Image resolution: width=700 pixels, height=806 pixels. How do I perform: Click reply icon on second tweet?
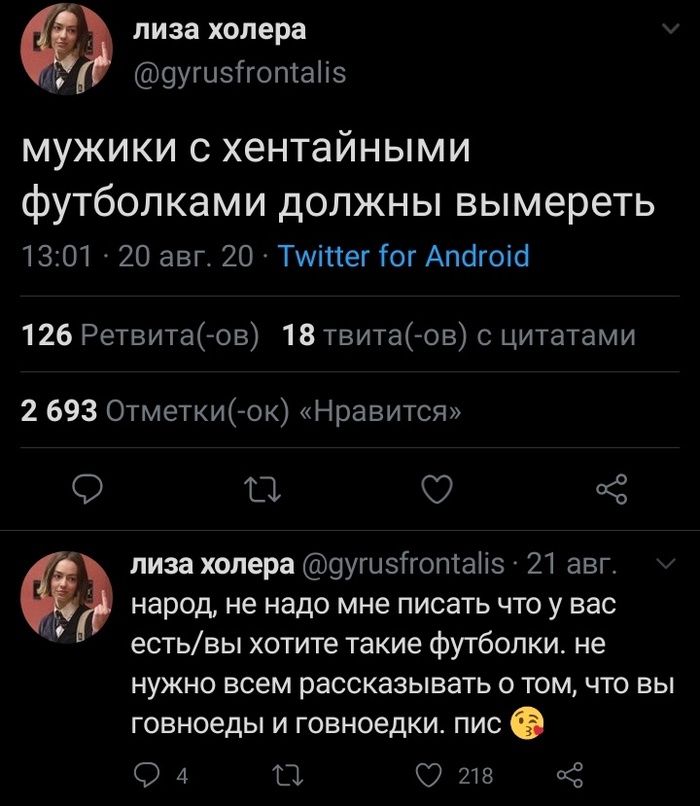tap(148, 775)
